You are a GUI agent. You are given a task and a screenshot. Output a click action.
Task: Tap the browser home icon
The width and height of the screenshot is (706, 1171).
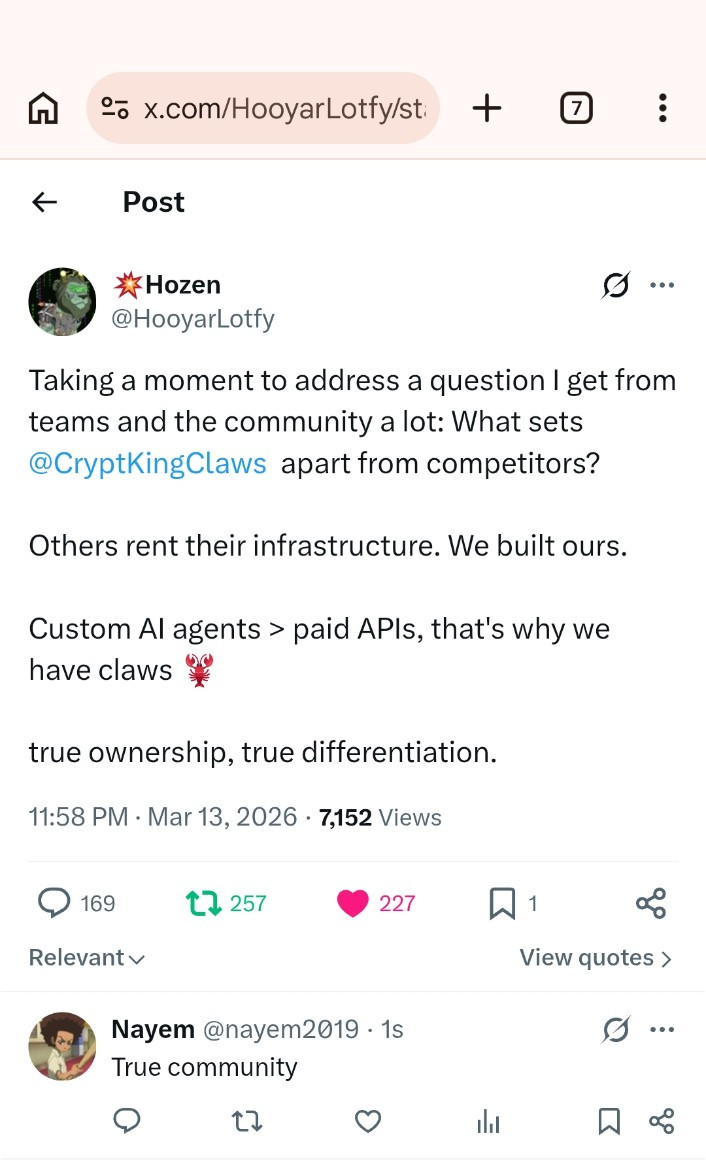tap(43, 108)
